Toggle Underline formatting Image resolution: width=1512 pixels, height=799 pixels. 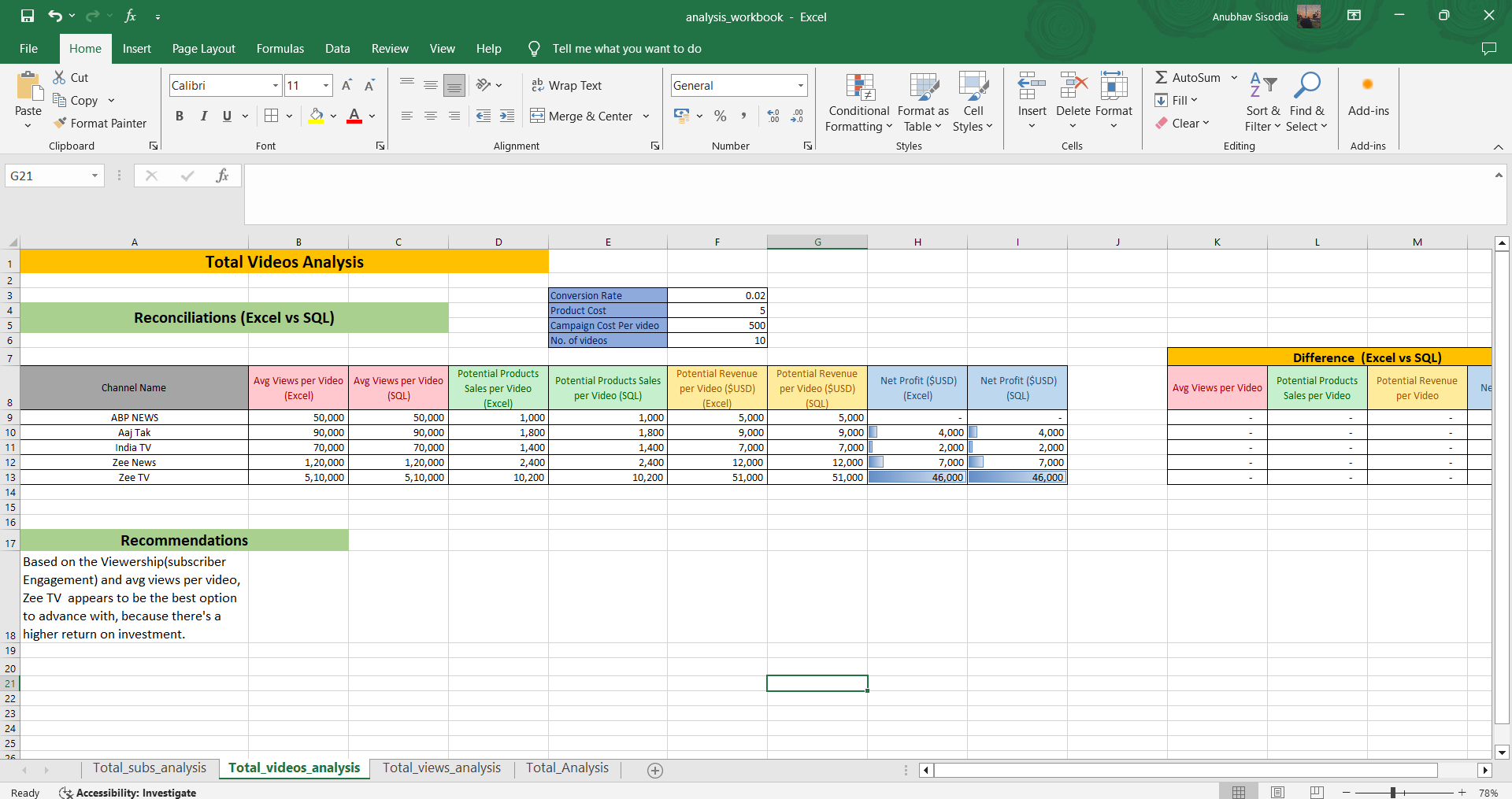coord(227,116)
